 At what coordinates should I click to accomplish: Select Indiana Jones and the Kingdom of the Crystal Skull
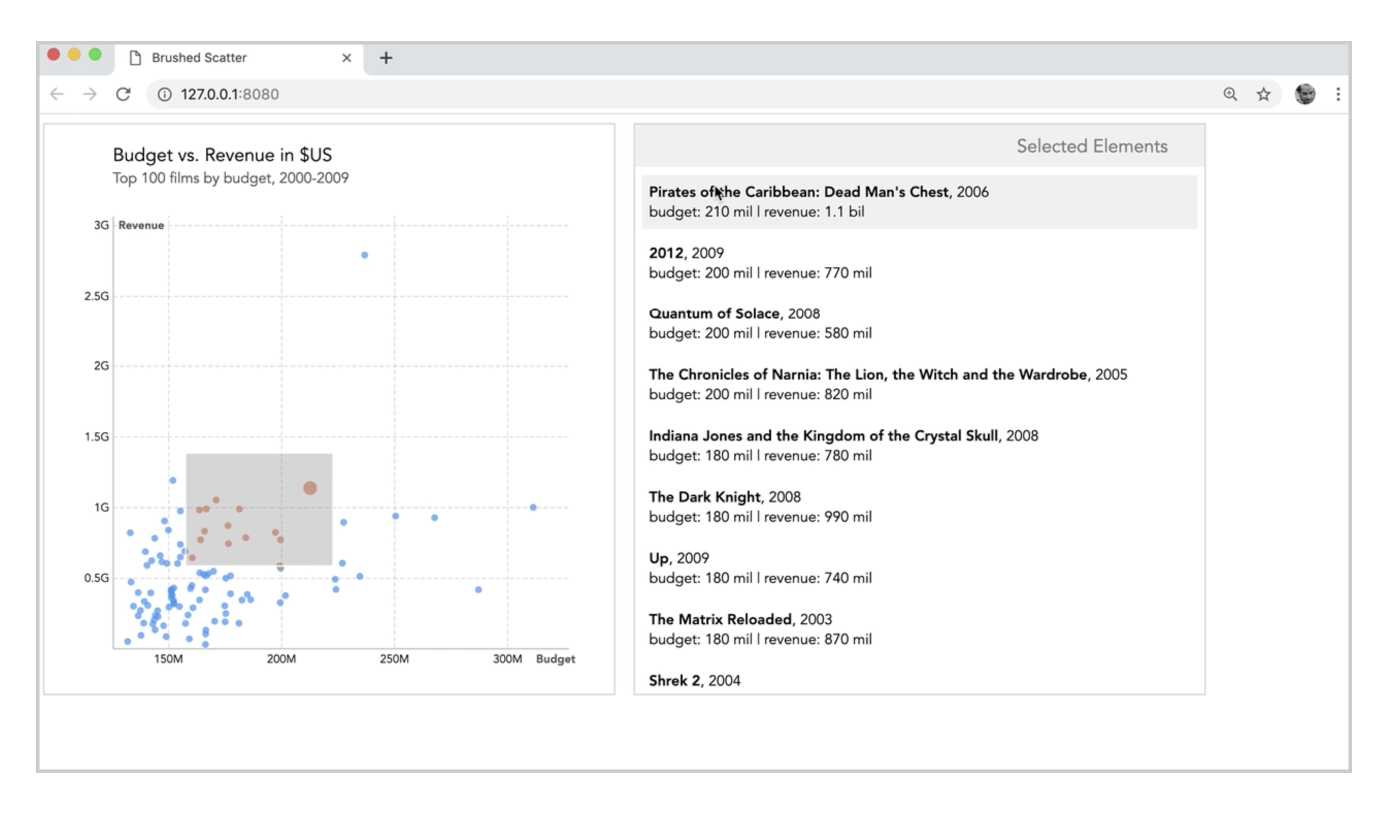(919, 446)
